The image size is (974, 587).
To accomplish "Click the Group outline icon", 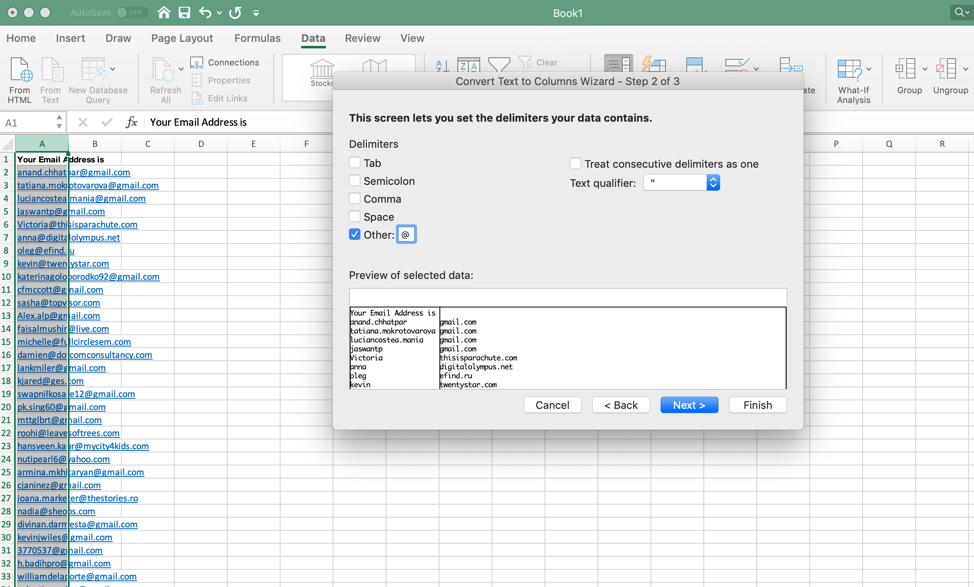I will point(906,68).
